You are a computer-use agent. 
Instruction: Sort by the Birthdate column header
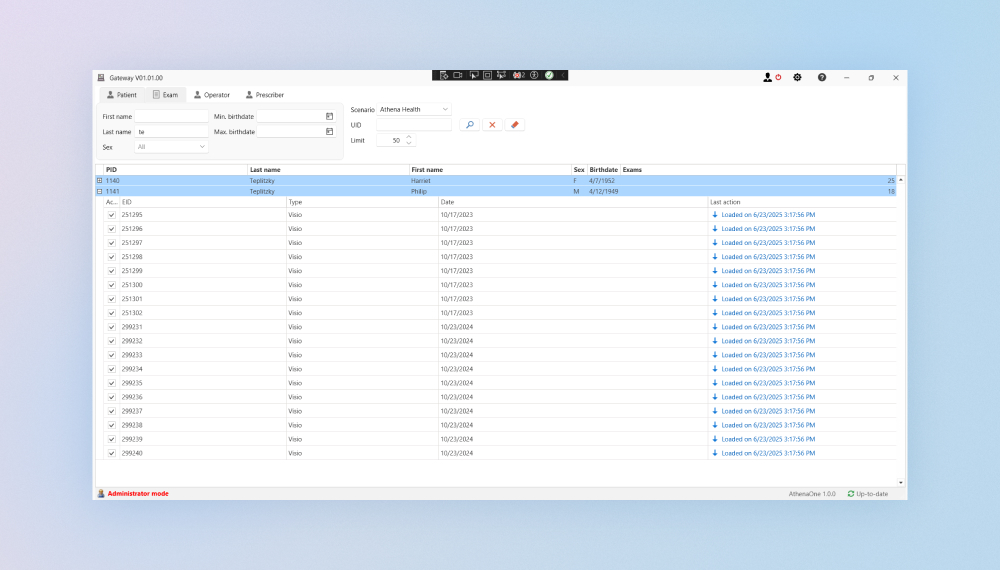click(603, 170)
